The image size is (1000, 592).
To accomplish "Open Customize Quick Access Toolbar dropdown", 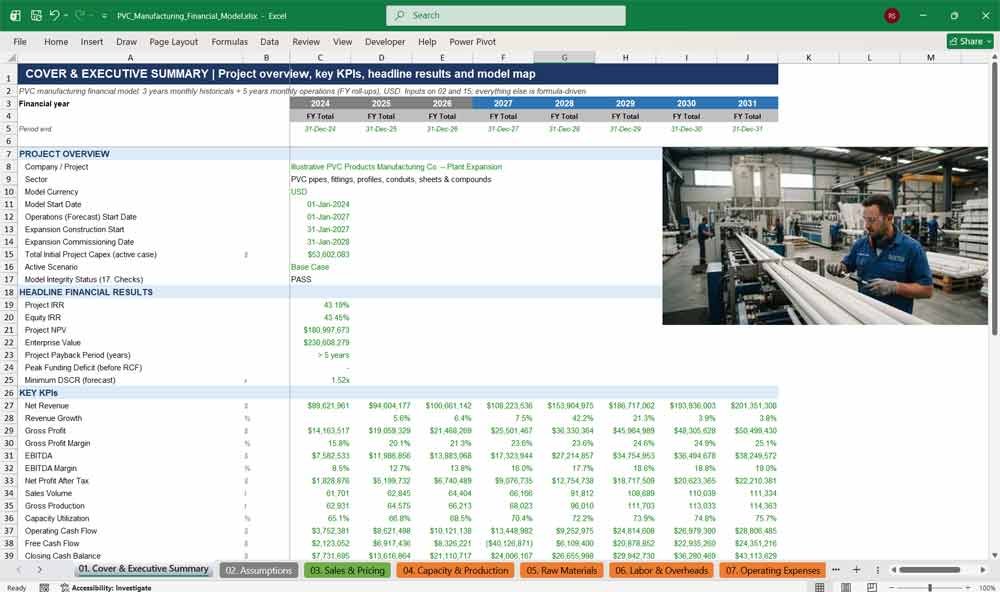I will pyautogui.click(x=104, y=16).
